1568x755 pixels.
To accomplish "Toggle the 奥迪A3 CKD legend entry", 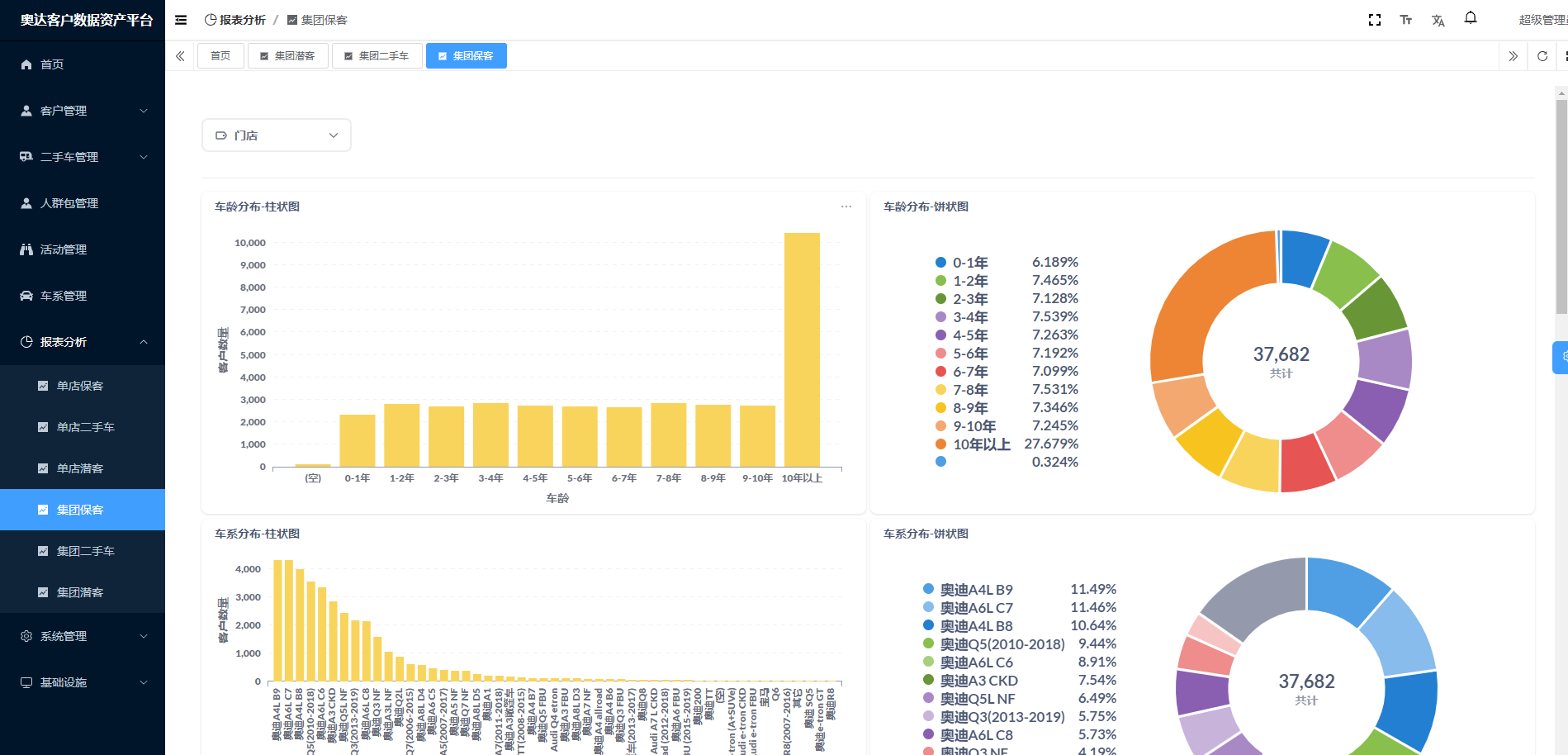I will (x=1019, y=681).
